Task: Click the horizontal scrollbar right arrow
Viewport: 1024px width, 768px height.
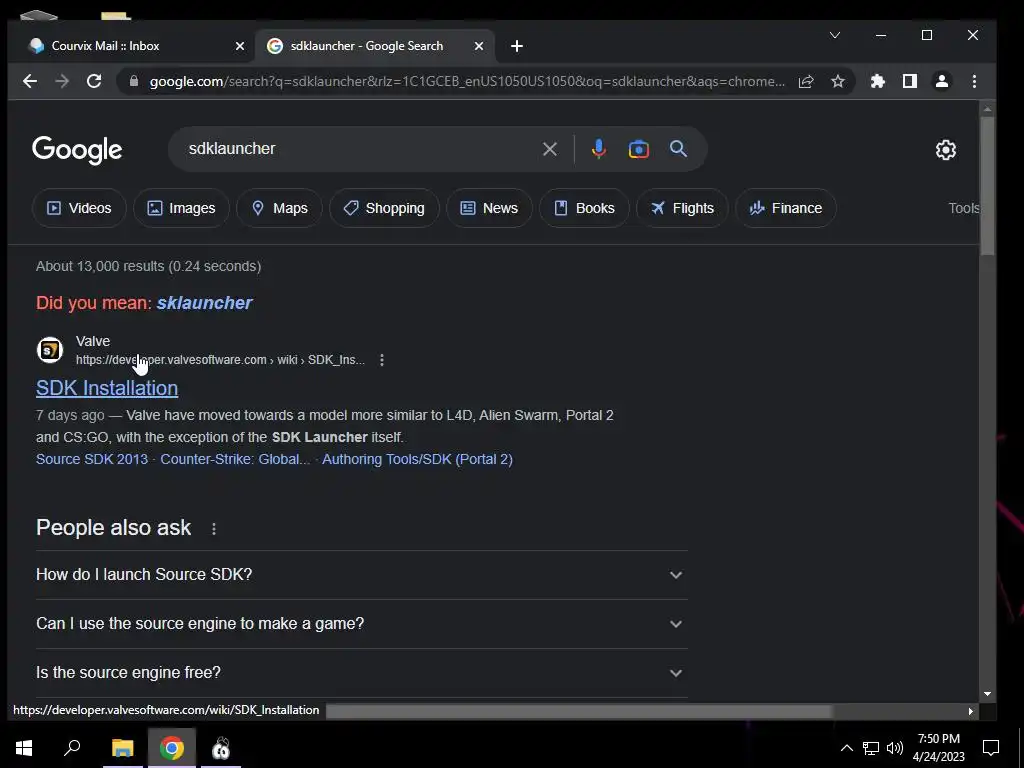Action: (x=970, y=711)
